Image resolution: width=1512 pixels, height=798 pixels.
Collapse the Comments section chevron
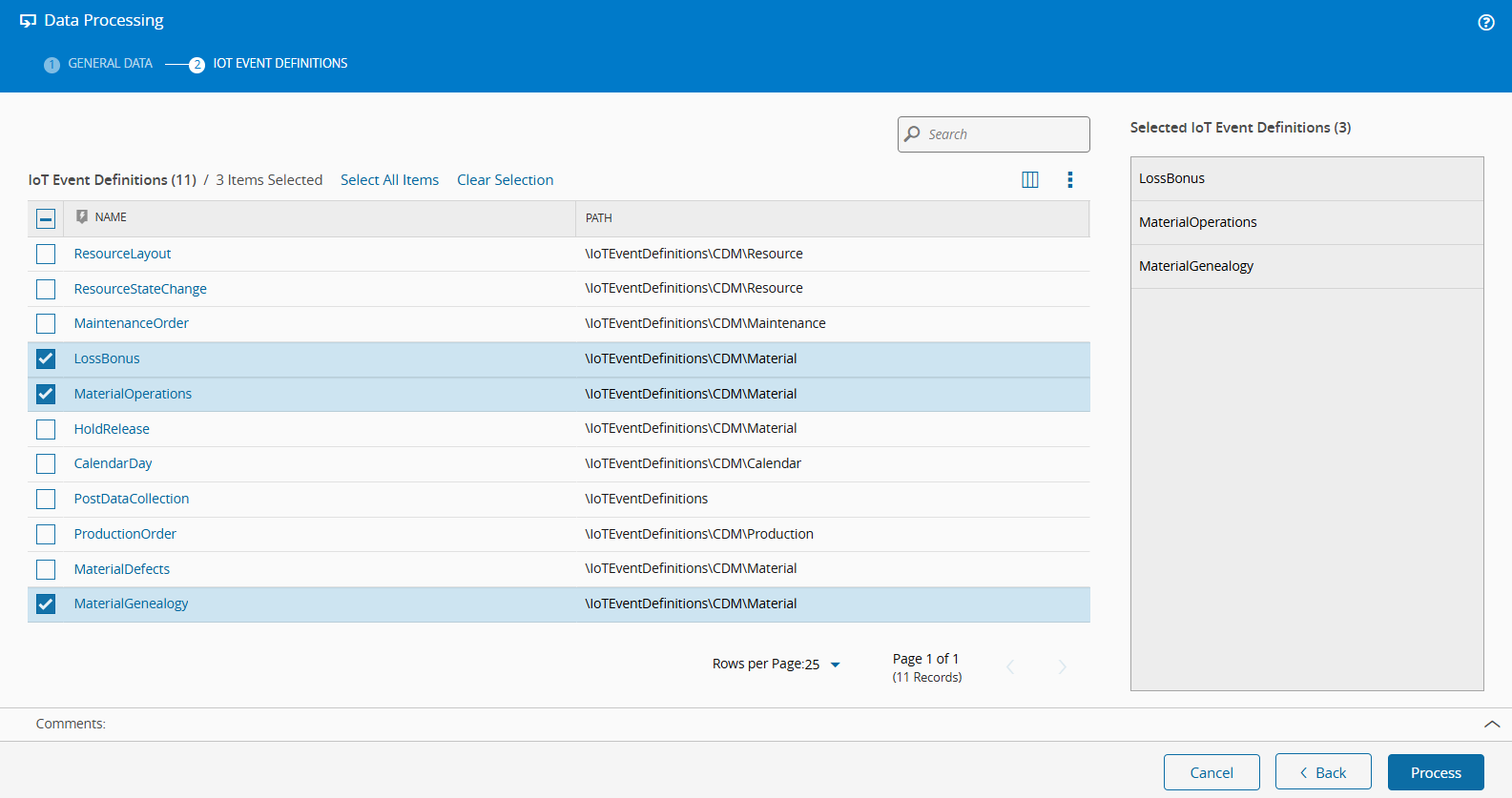tap(1491, 725)
